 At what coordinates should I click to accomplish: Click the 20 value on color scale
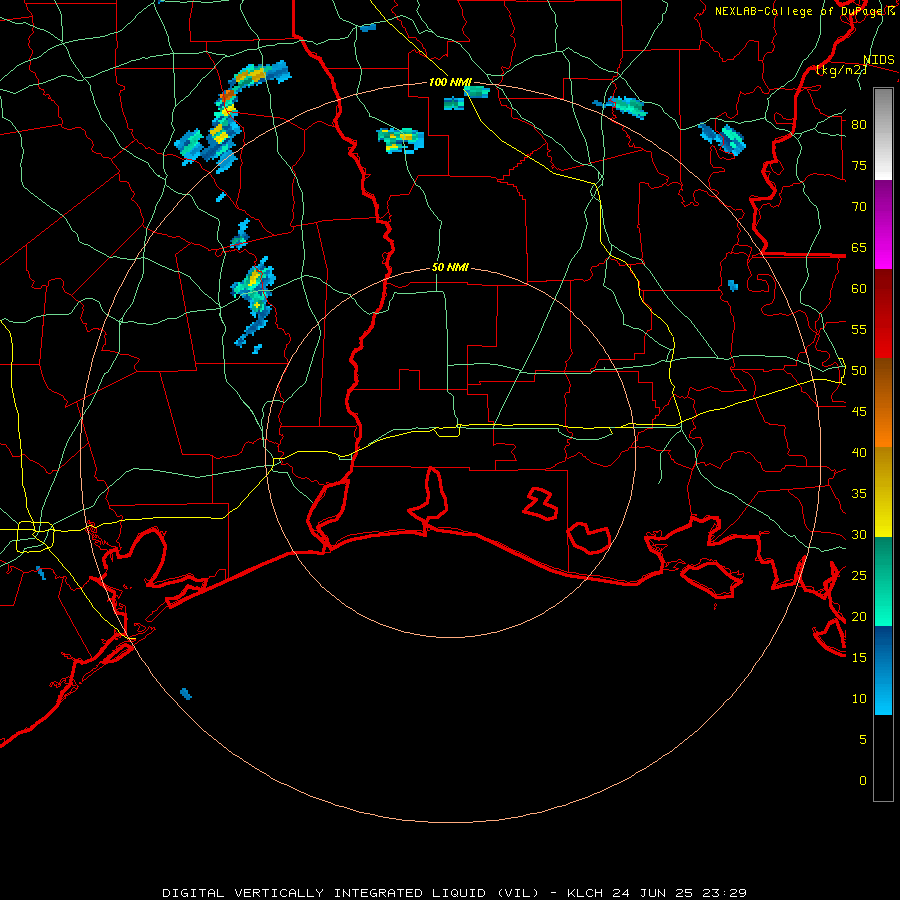point(859,617)
